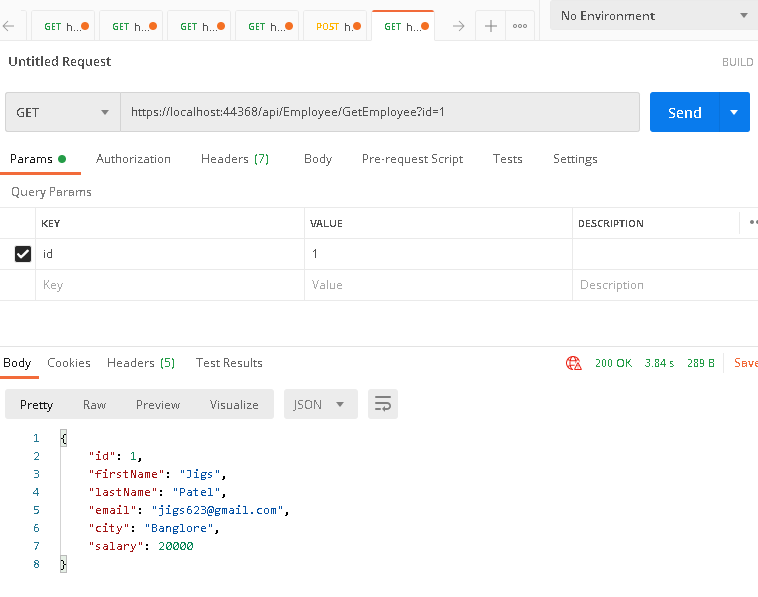Click the network globe warning icon
This screenshot has height=597, width=758.
(x=574, y=363)
